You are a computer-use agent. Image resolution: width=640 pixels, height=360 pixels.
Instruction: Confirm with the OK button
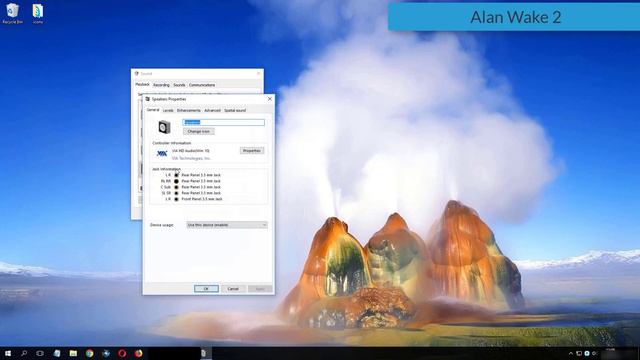tap(206, 289)
